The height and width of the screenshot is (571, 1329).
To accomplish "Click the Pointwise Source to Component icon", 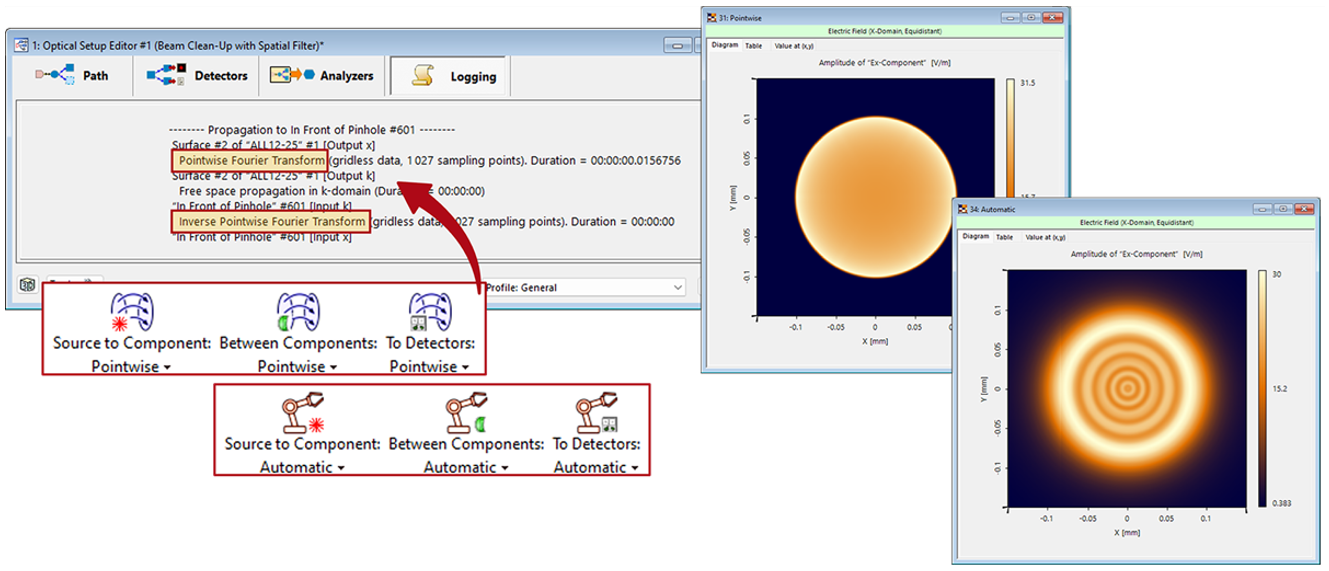I will click(x=132, y=312).
